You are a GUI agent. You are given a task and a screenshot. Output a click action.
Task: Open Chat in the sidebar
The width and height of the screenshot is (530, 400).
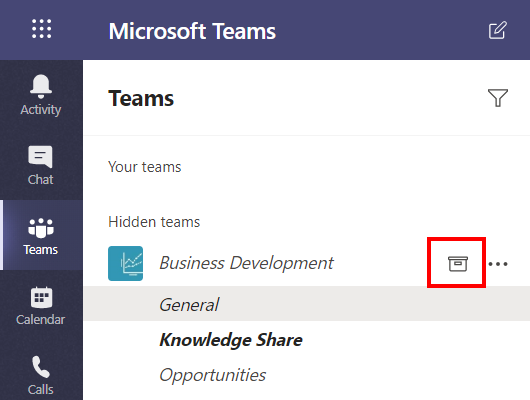[x=41, y=165]
